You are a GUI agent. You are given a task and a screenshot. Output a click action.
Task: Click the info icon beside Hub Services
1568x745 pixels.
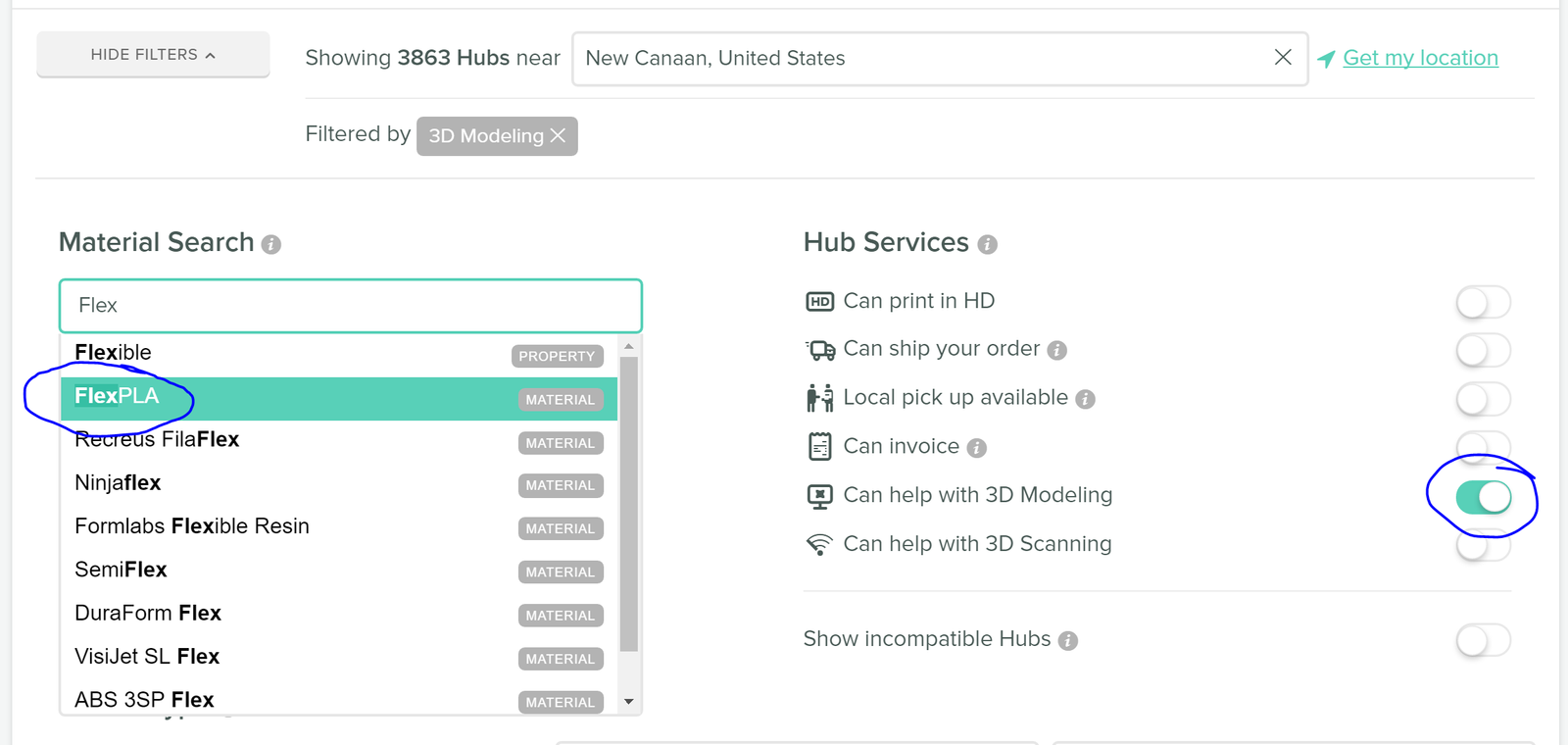point(987,244)
